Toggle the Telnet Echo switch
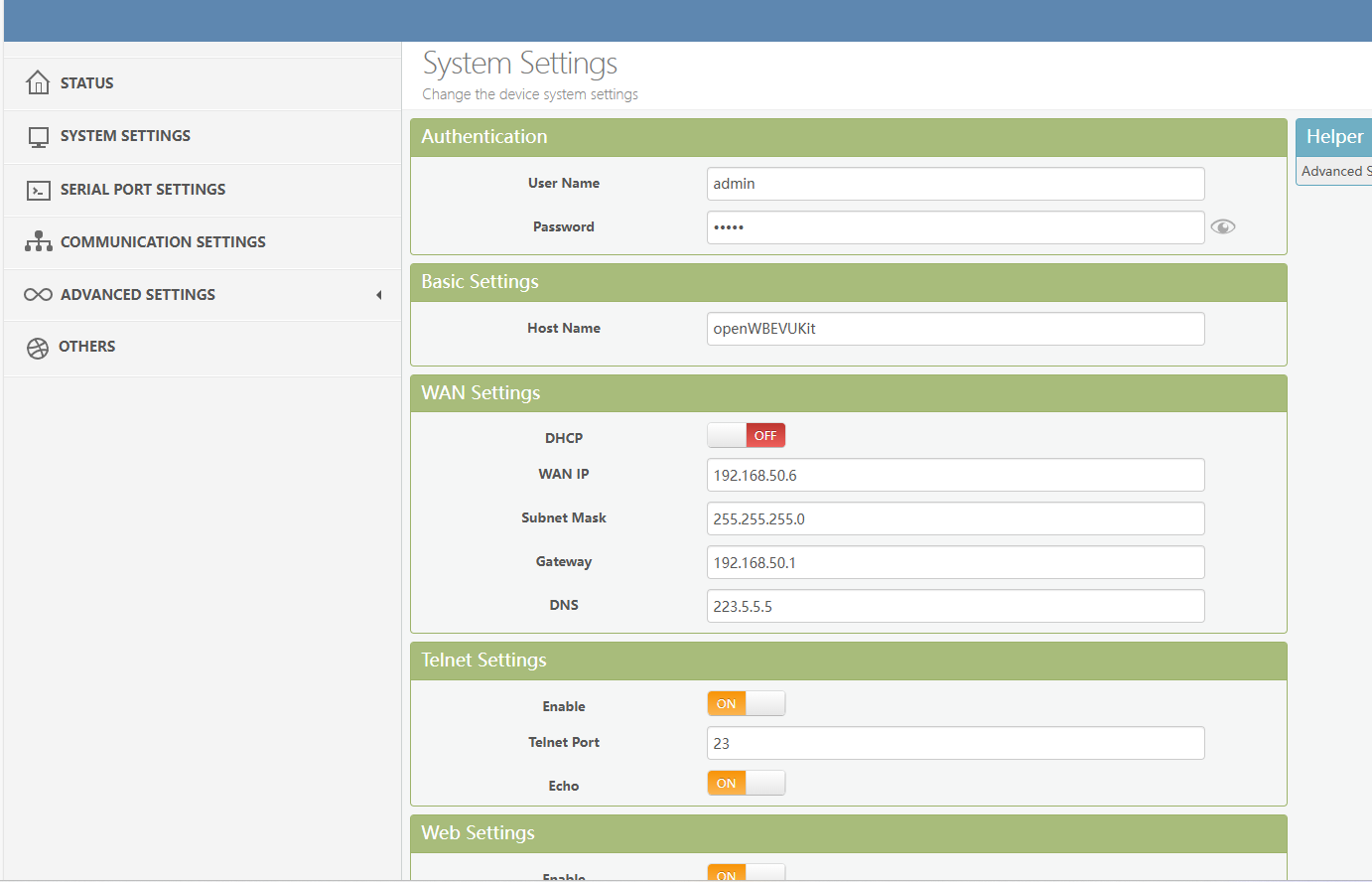Screen dimensions: 1372x882 coord(747,783)
